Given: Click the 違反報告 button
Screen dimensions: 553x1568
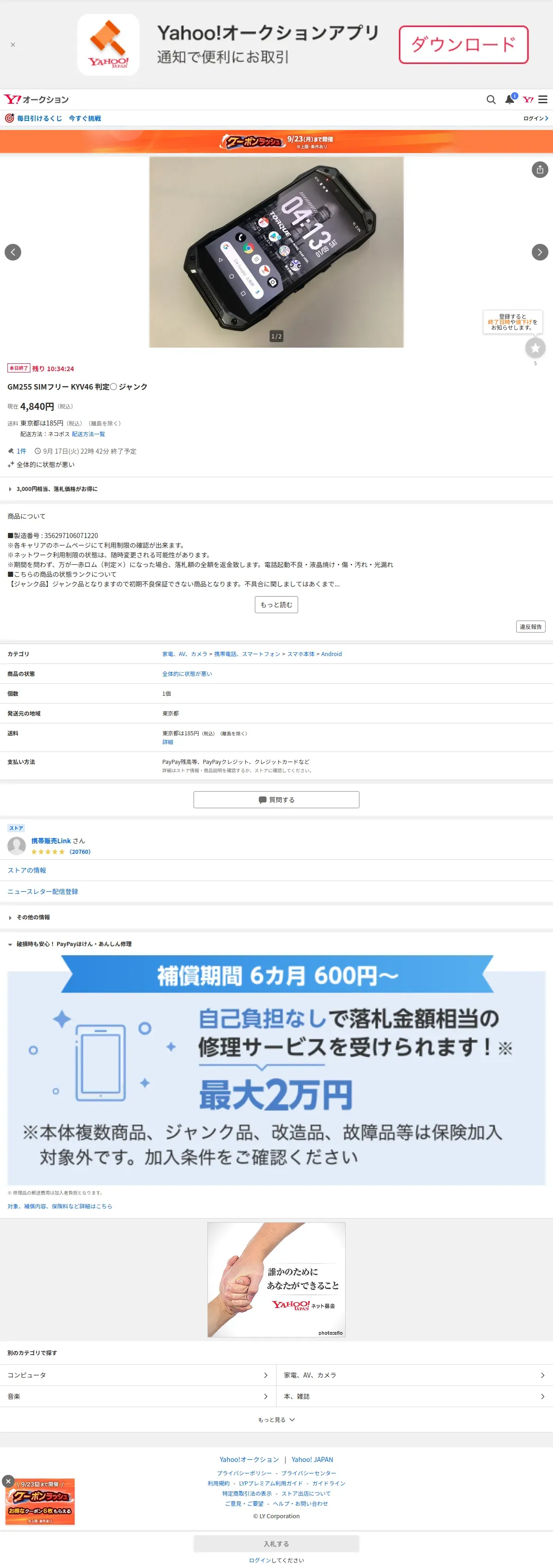Looking at the screenshot, I should pos(530,627).
